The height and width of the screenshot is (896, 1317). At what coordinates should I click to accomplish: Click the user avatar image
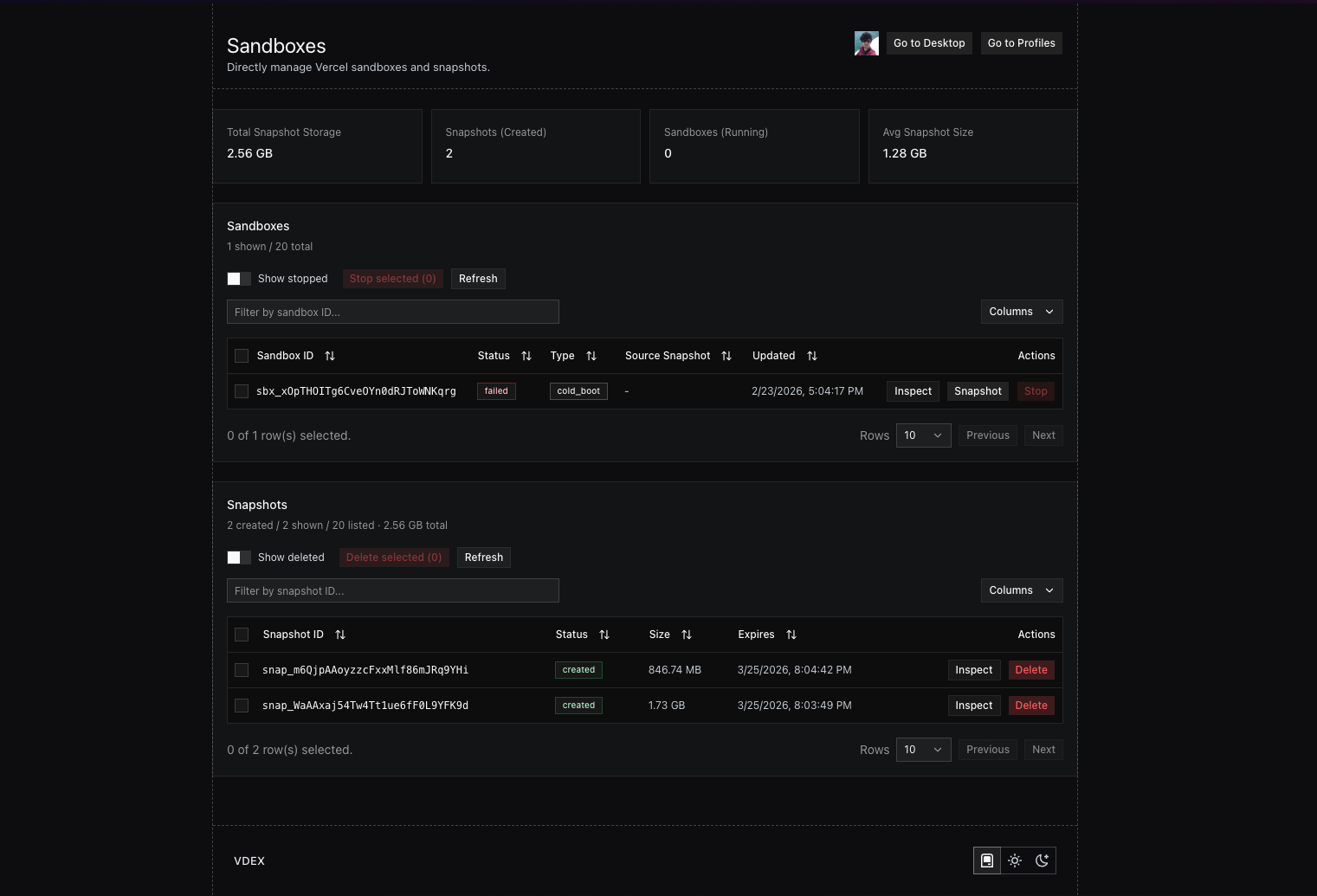pyautogui.click(x=866, y=43)
